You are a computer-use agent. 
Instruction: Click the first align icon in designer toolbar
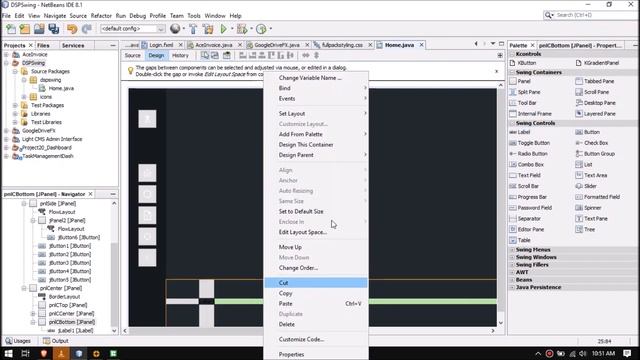point(242,55)
